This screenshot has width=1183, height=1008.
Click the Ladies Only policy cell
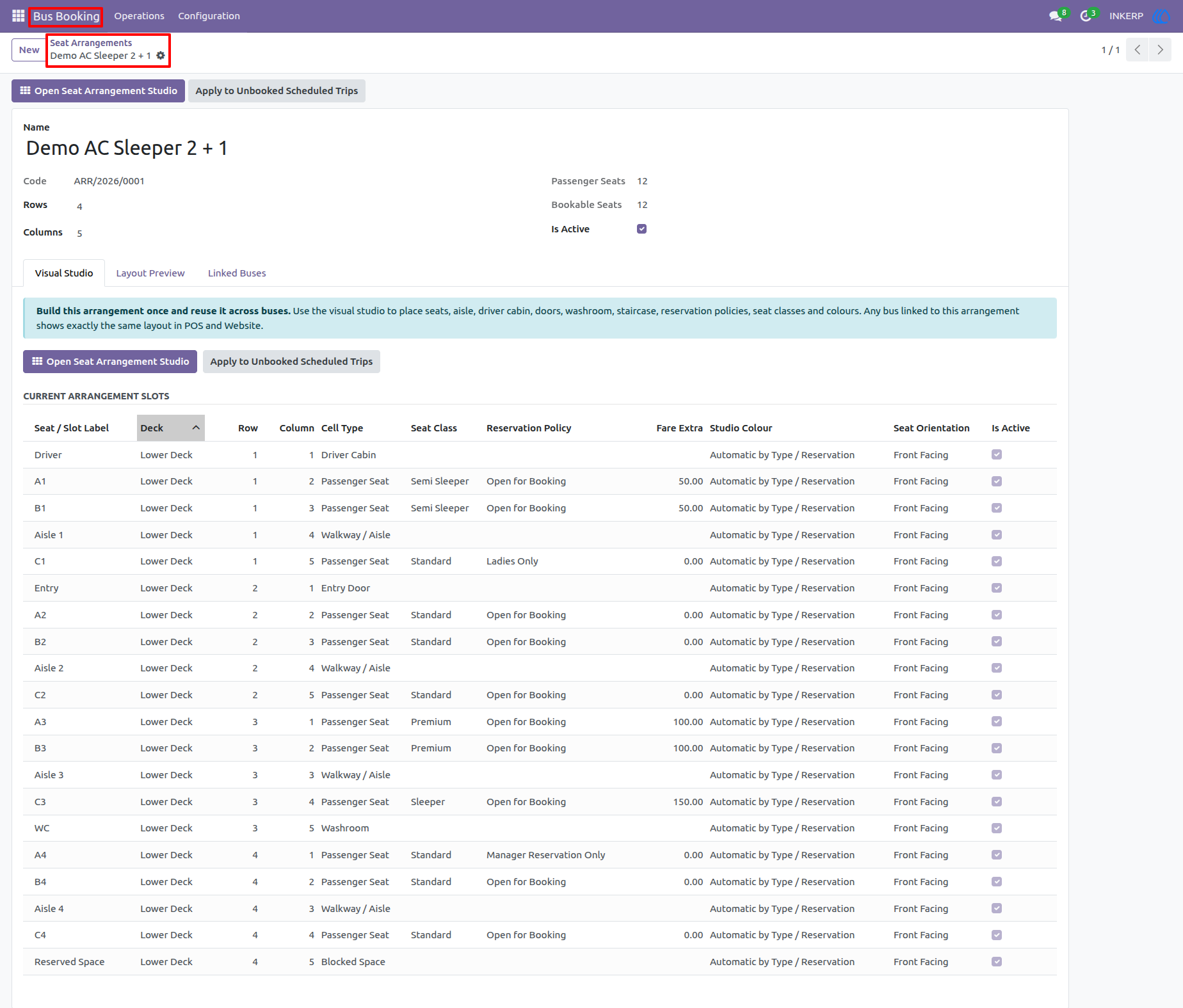[512, 561]
